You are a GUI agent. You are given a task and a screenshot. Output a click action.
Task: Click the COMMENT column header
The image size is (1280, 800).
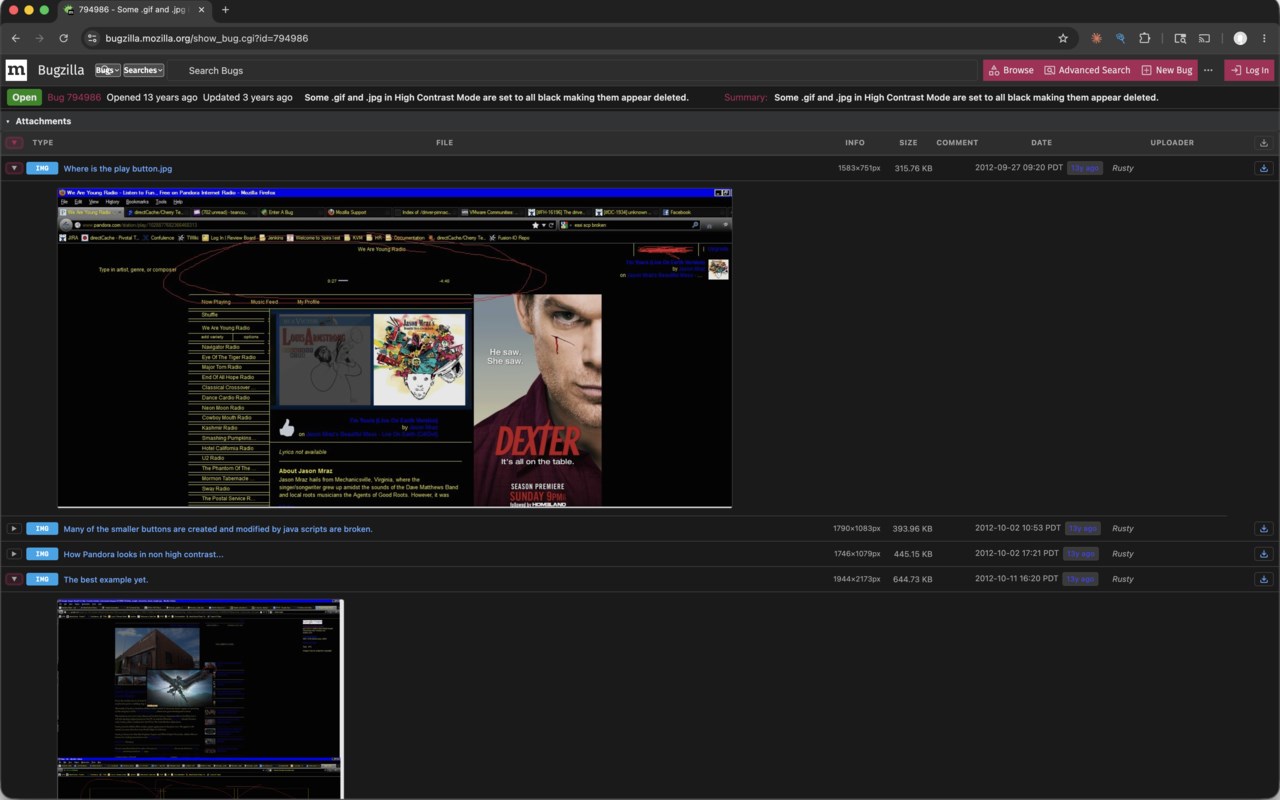coord(957,143)
